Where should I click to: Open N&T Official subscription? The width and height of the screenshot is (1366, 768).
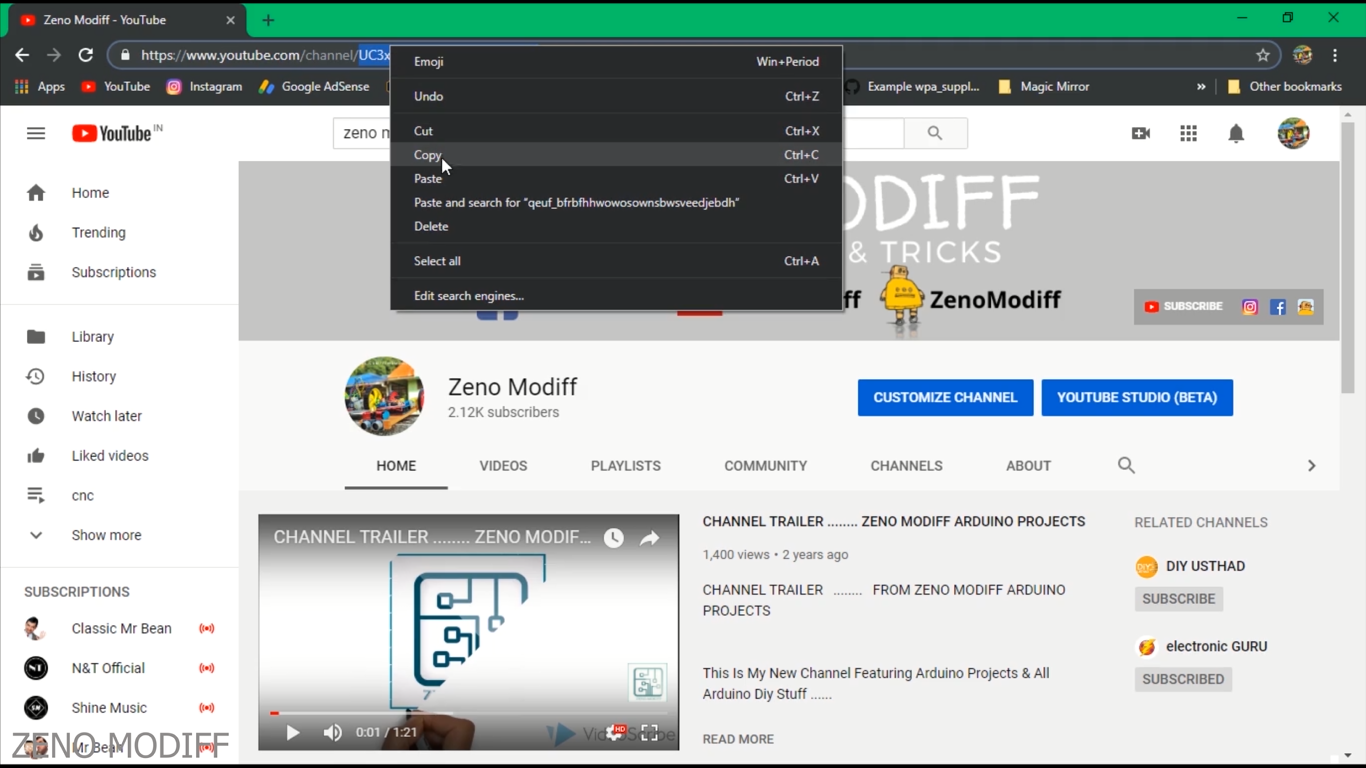click(x=119, y=668)
